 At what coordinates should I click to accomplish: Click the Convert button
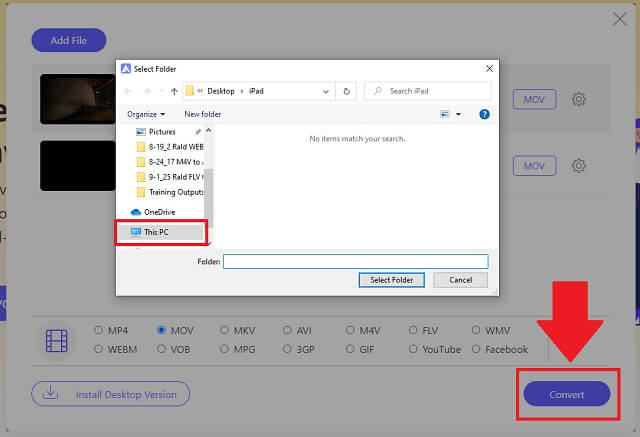(x=567, y=394)
